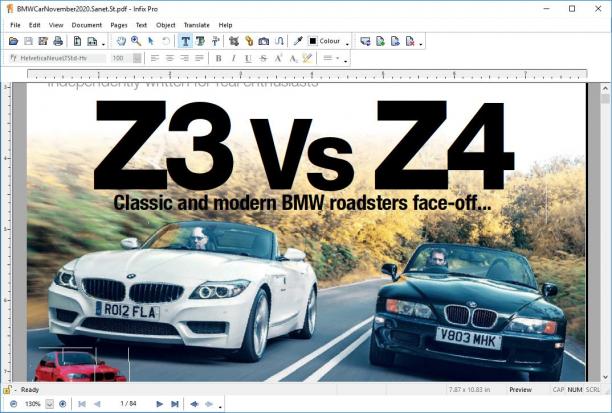Open the Help menu
Viewport: 612px width, 413px height.
pyautogui.click(x=225, y=25)
